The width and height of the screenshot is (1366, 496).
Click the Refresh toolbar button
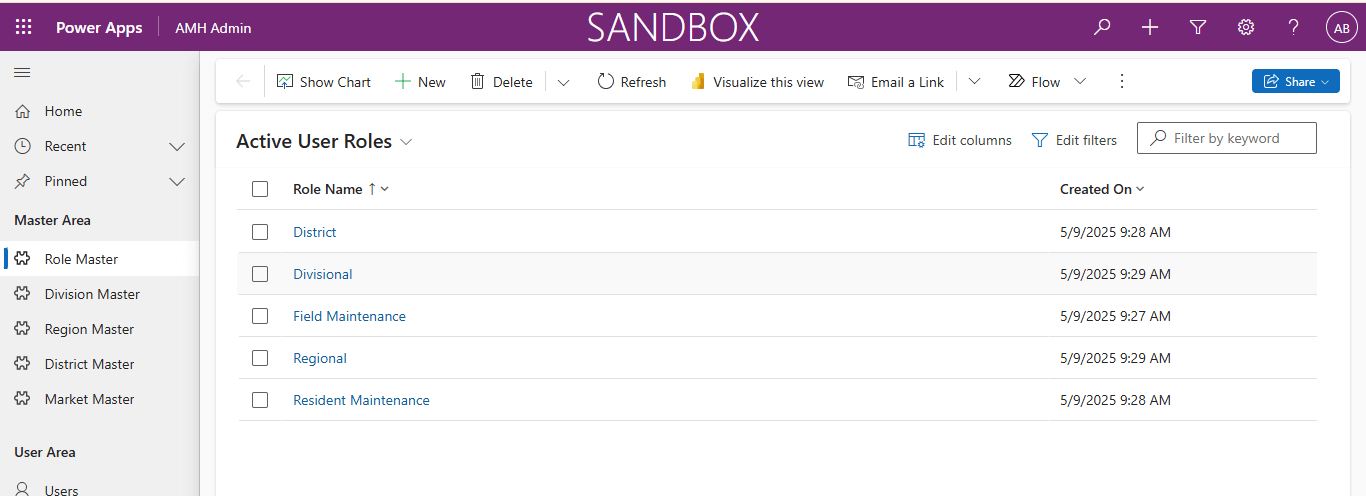pyautogui.click(x=631, y=82)
